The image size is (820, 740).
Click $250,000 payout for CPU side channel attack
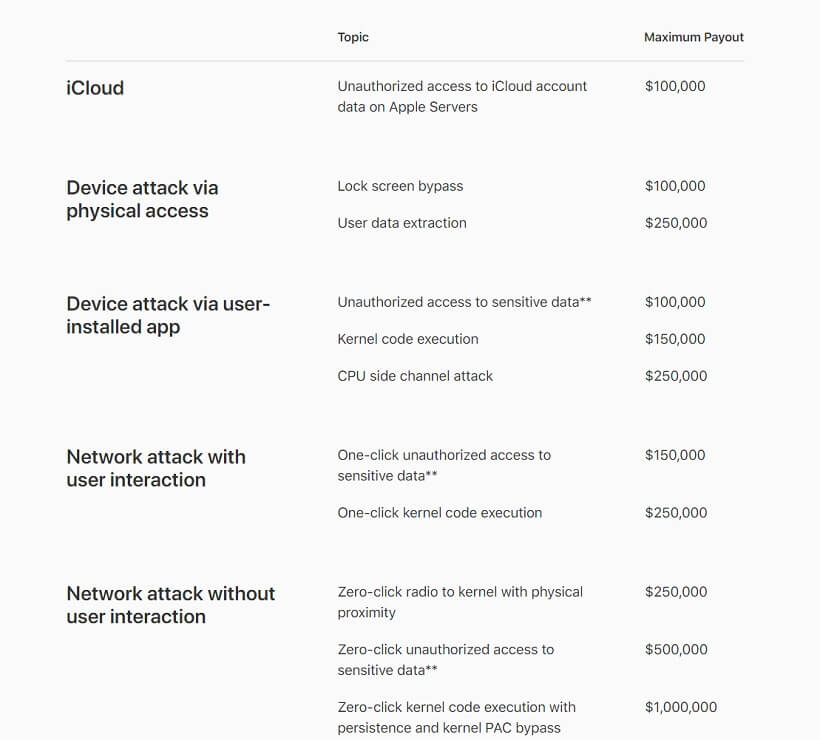675,376
